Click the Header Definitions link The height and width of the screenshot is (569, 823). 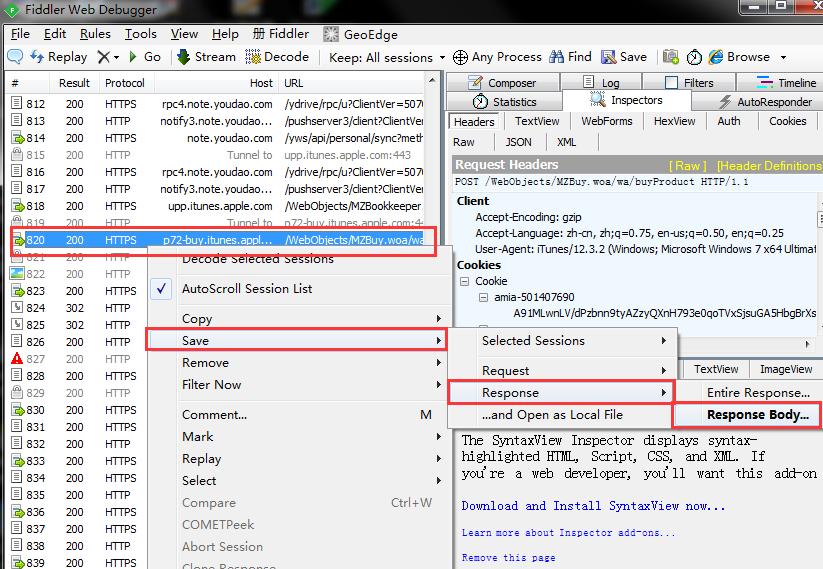[769, 166]
